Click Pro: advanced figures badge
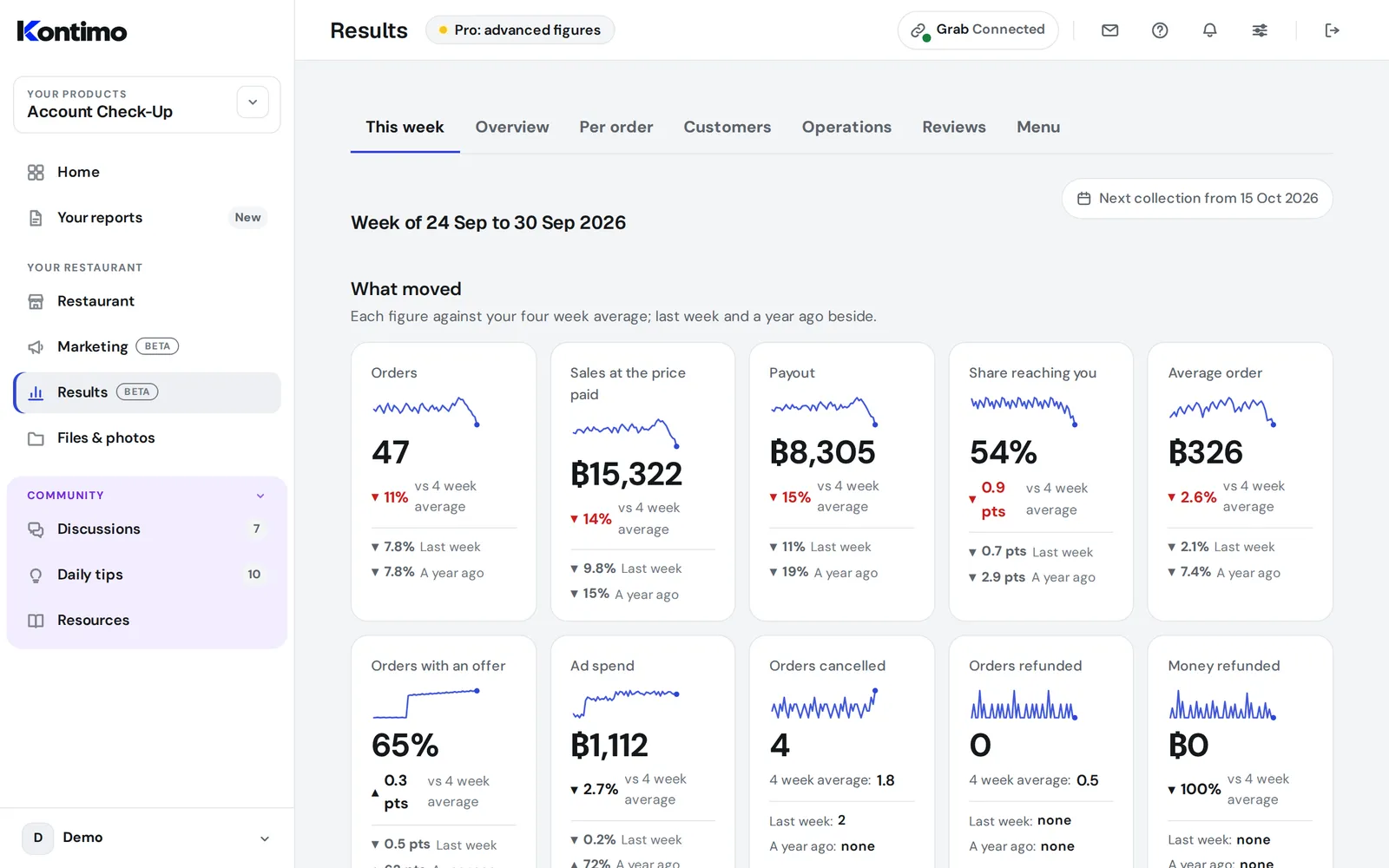Image resolution: width=1389 pixels, height=868 pixels. [x=520, y=30]
